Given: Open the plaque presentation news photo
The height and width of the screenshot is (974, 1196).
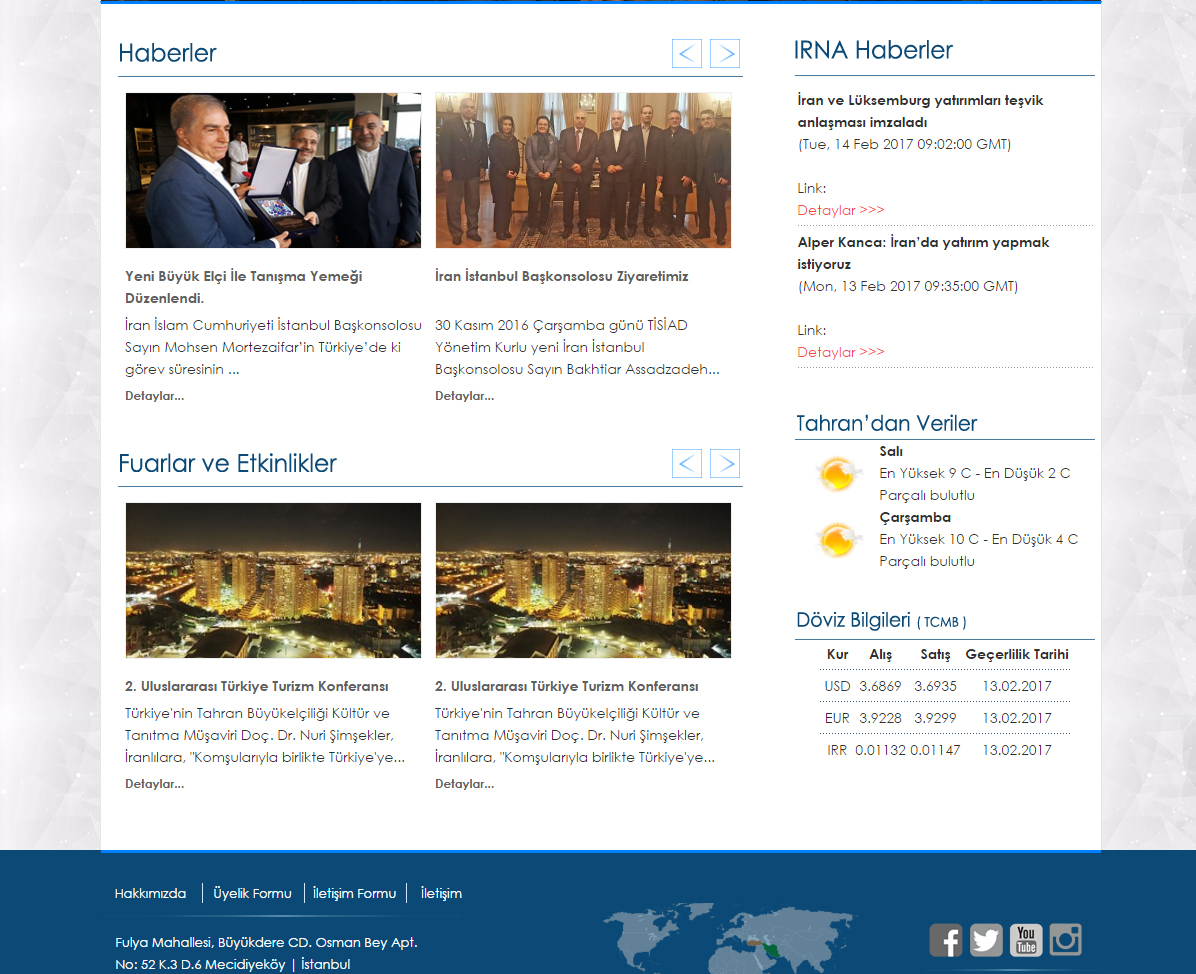Looking at the screenshot, I should (273, 170).
